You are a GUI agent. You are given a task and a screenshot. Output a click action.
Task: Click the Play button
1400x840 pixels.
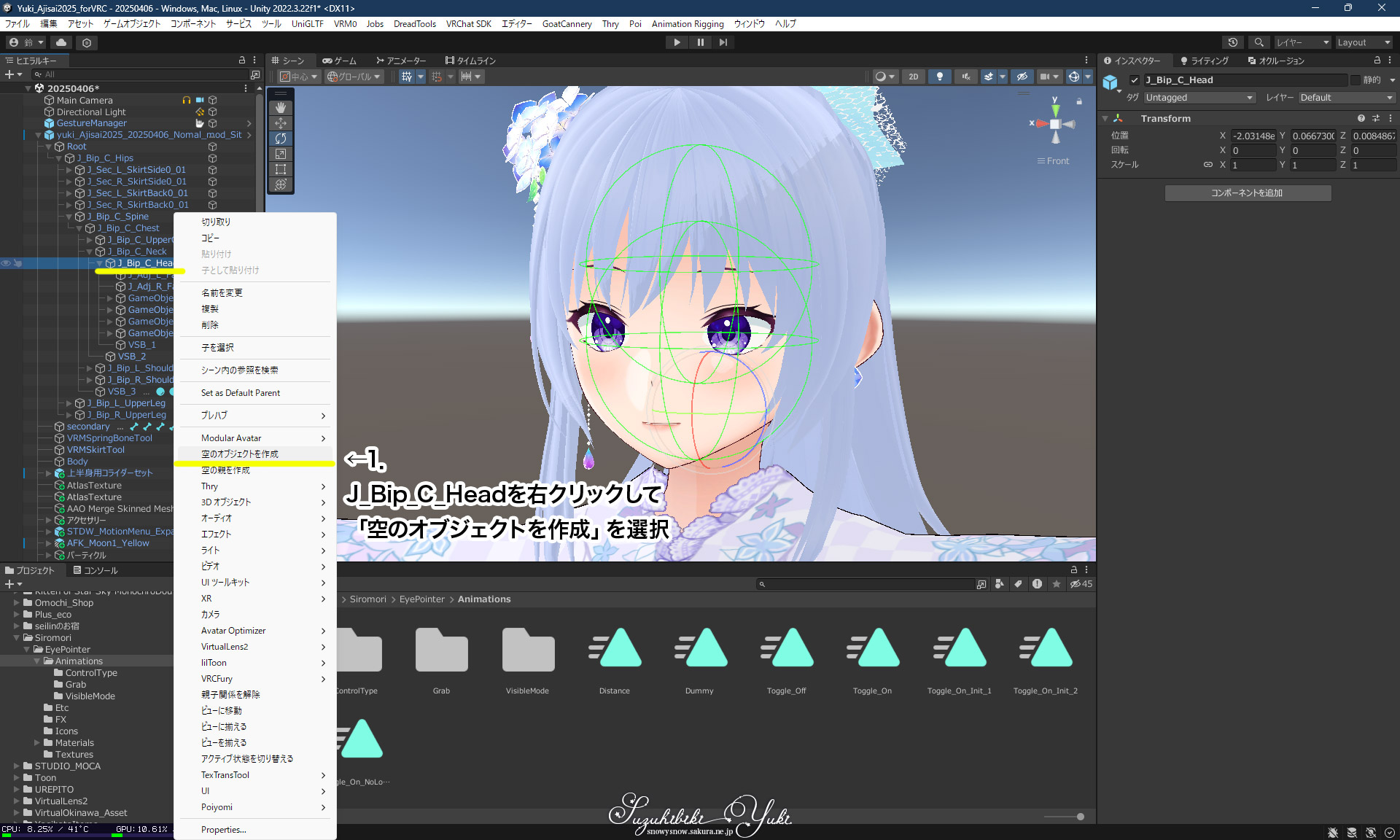677,42
